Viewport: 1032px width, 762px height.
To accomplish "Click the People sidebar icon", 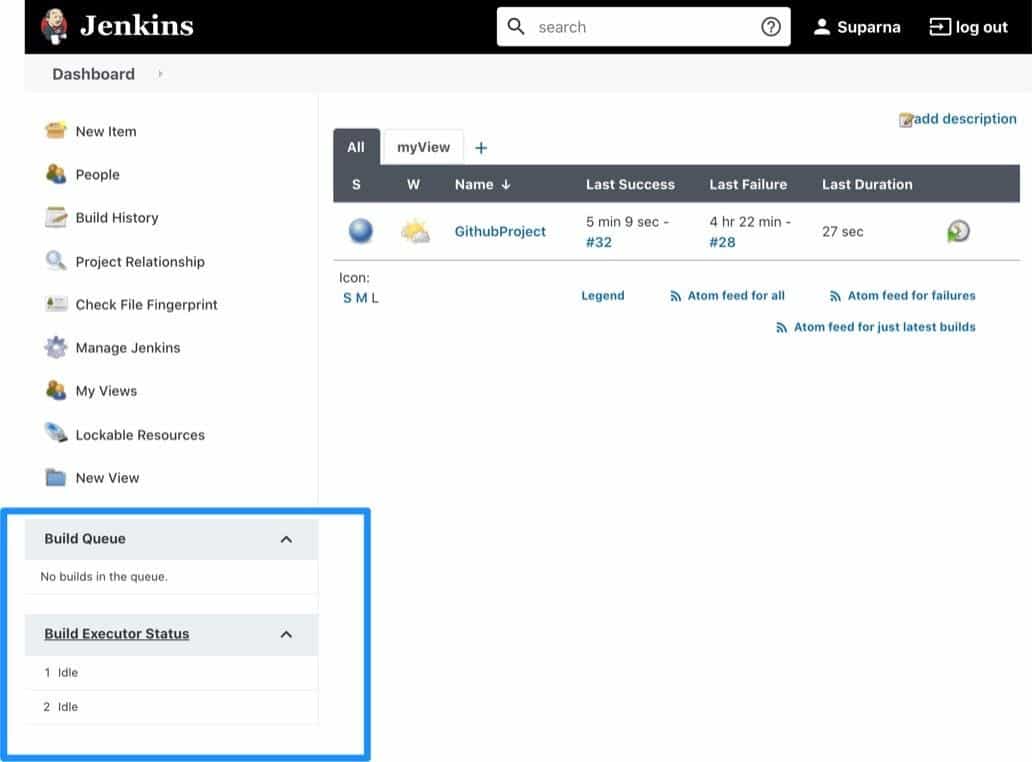I will 58,174.
